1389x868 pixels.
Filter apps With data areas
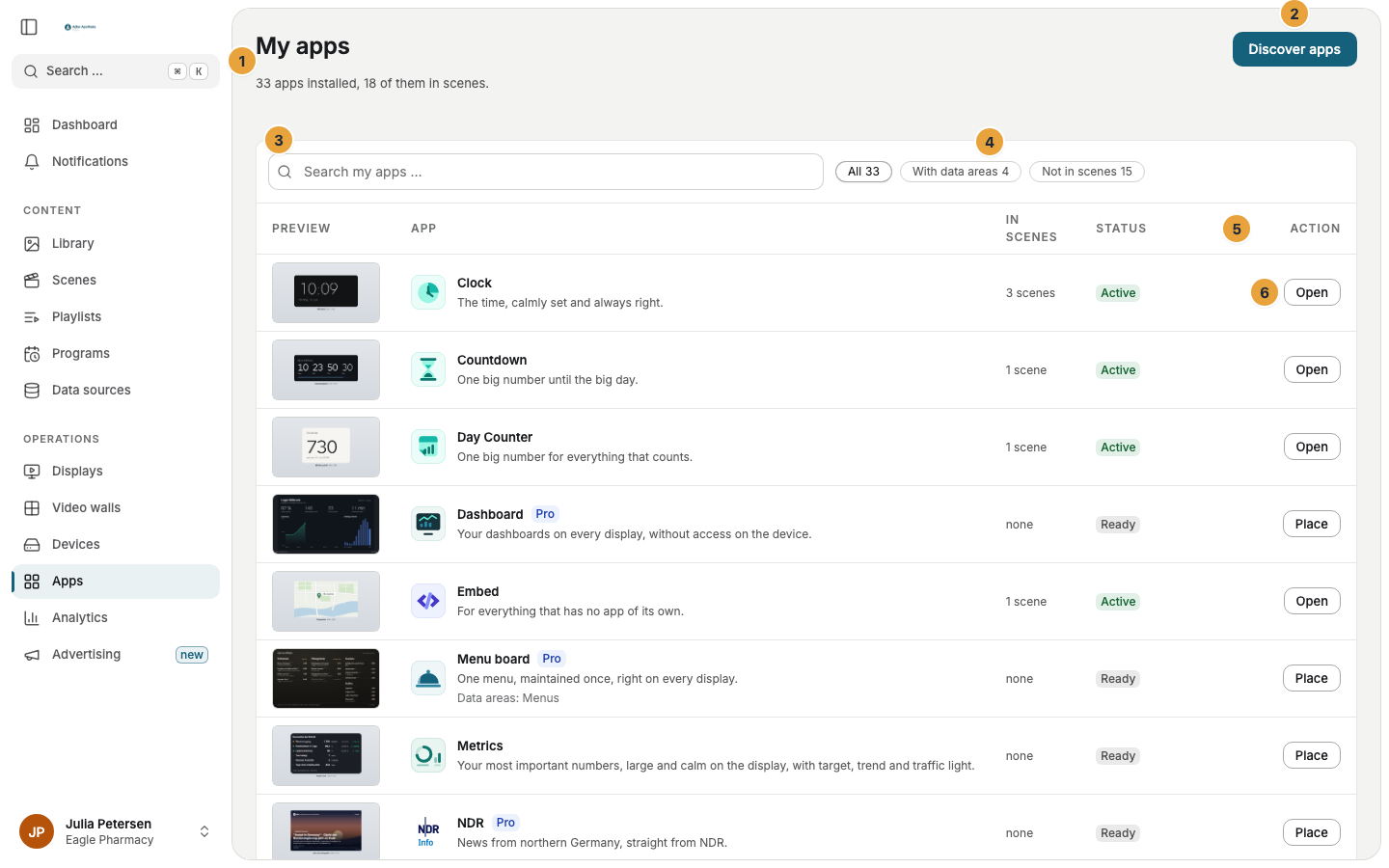pyautogui.click(x=961, y=172)
